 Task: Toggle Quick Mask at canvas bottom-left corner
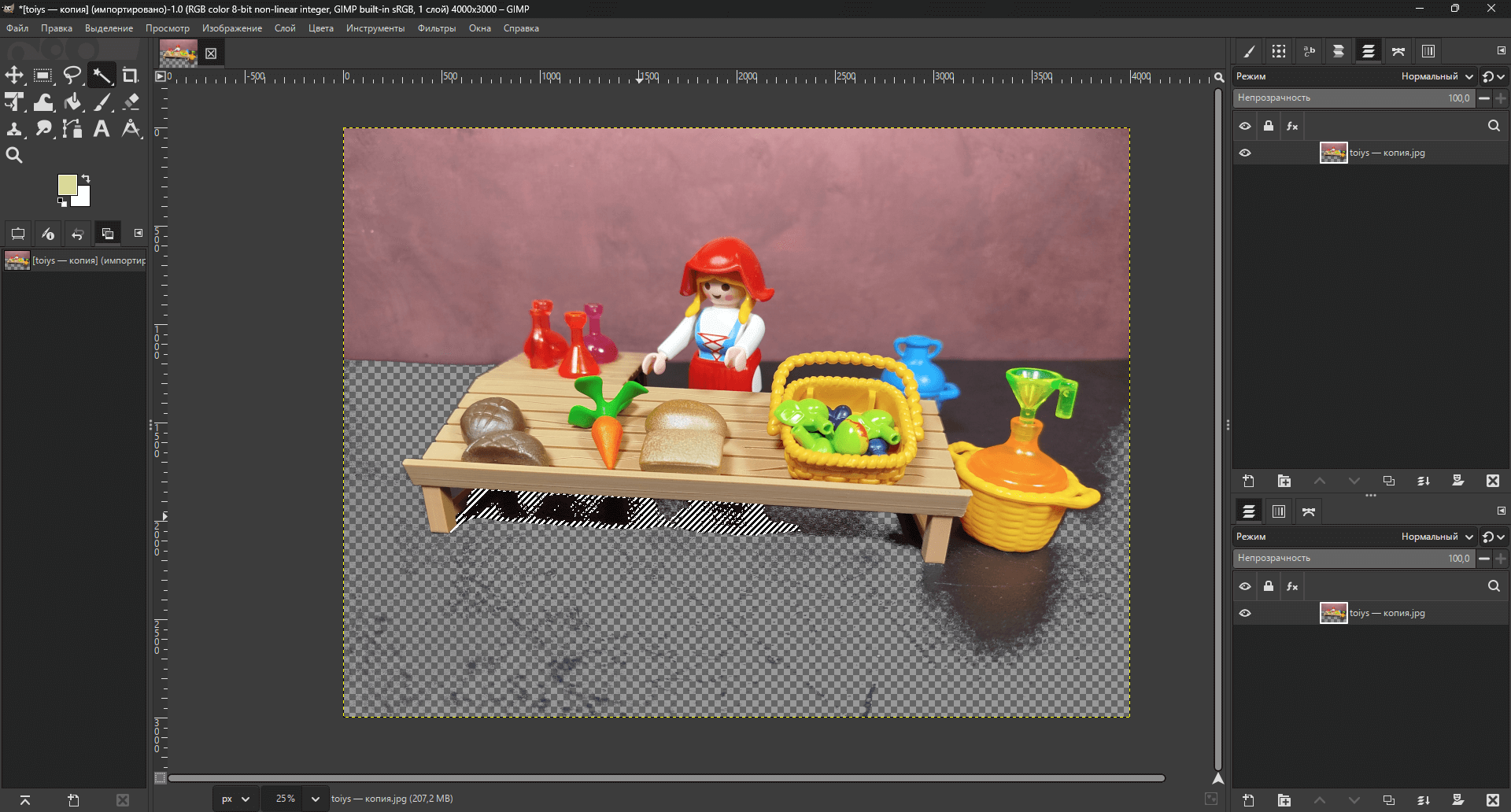tap(160, 778)
